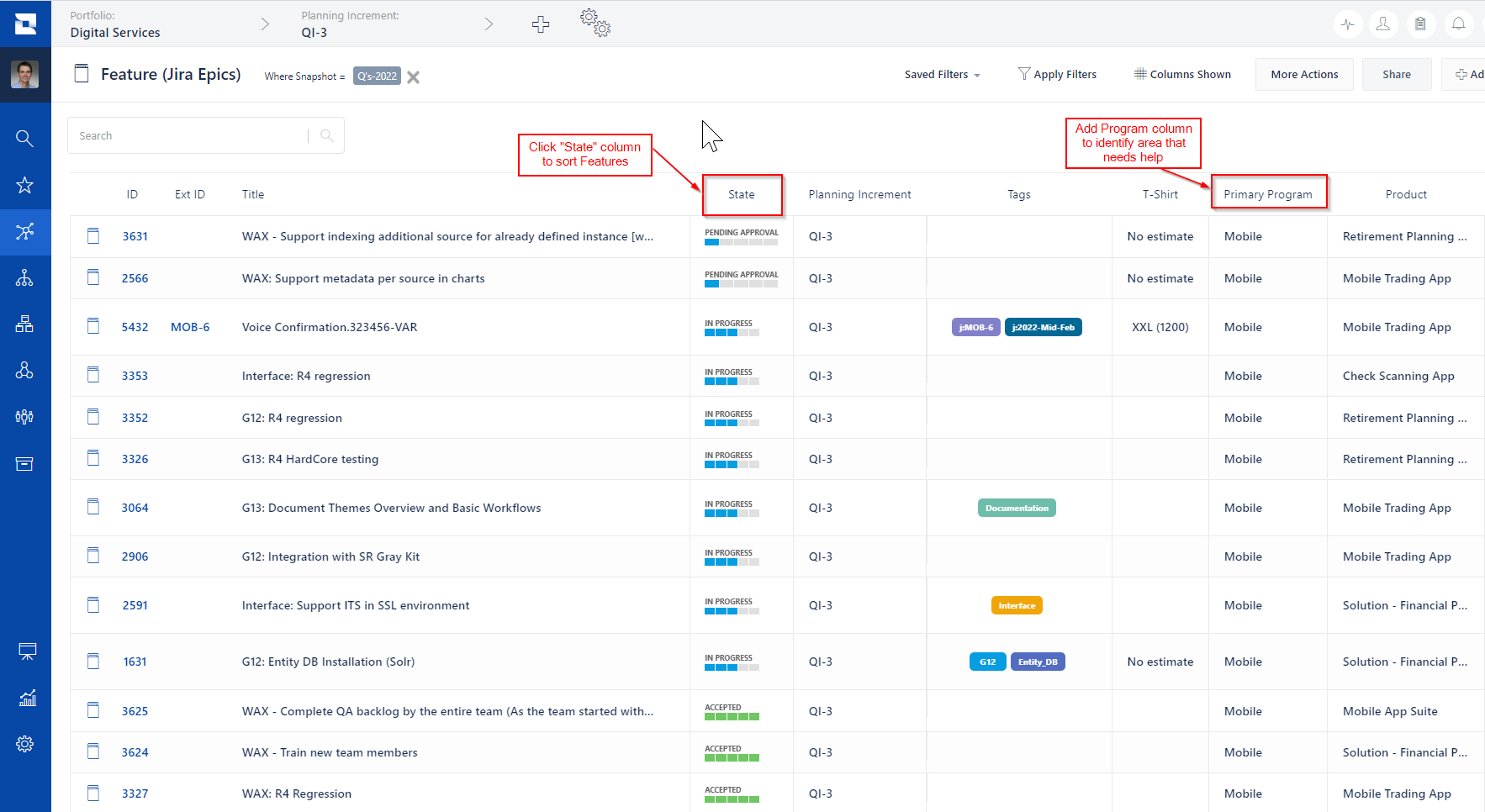Click into the Search input field

pos(192,135)
